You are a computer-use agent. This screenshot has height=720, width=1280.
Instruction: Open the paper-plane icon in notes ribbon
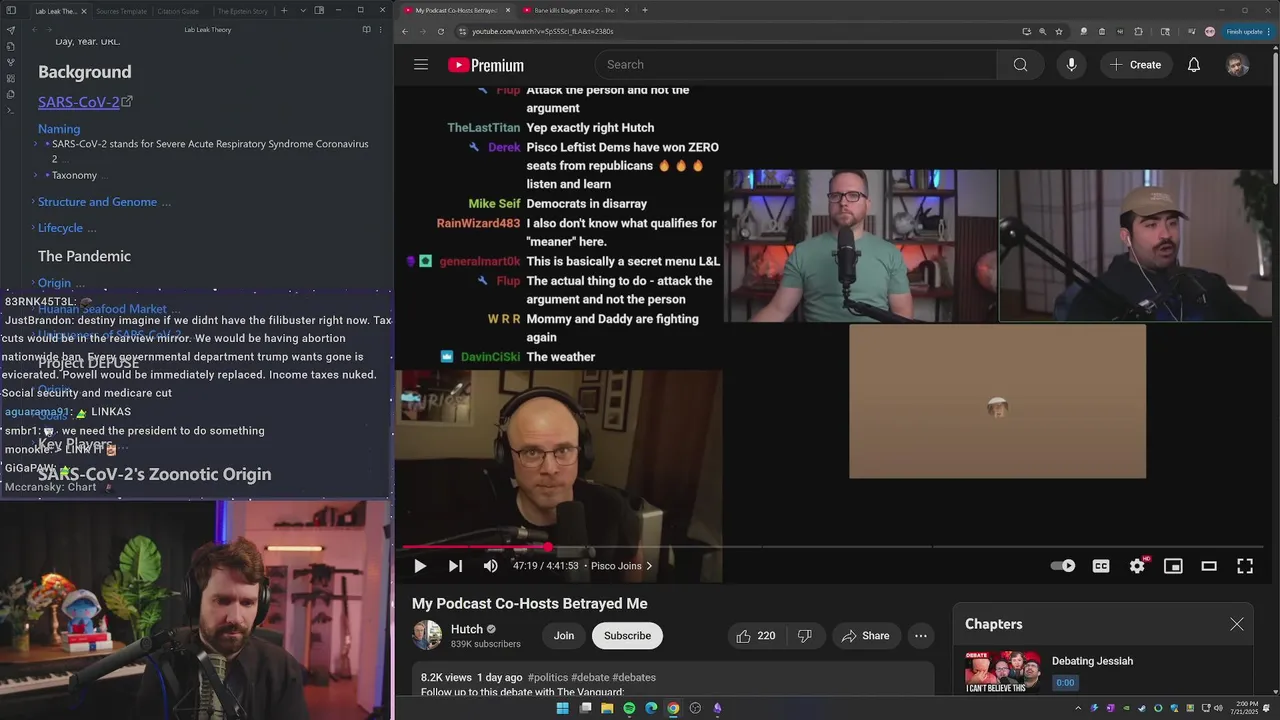coord(10,30)
